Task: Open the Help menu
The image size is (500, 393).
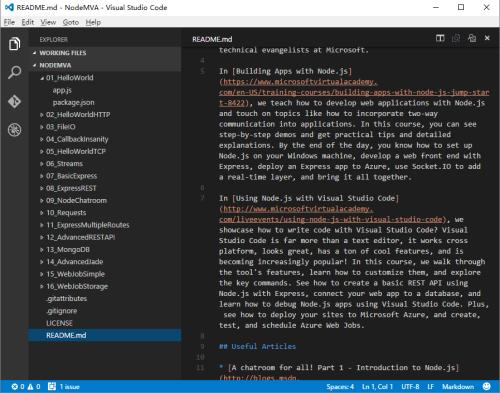Action: [93, 22]
